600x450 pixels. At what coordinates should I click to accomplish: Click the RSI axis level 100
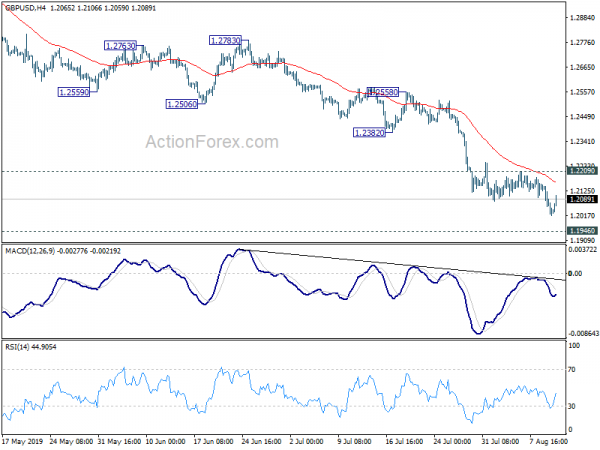[574, 346]
